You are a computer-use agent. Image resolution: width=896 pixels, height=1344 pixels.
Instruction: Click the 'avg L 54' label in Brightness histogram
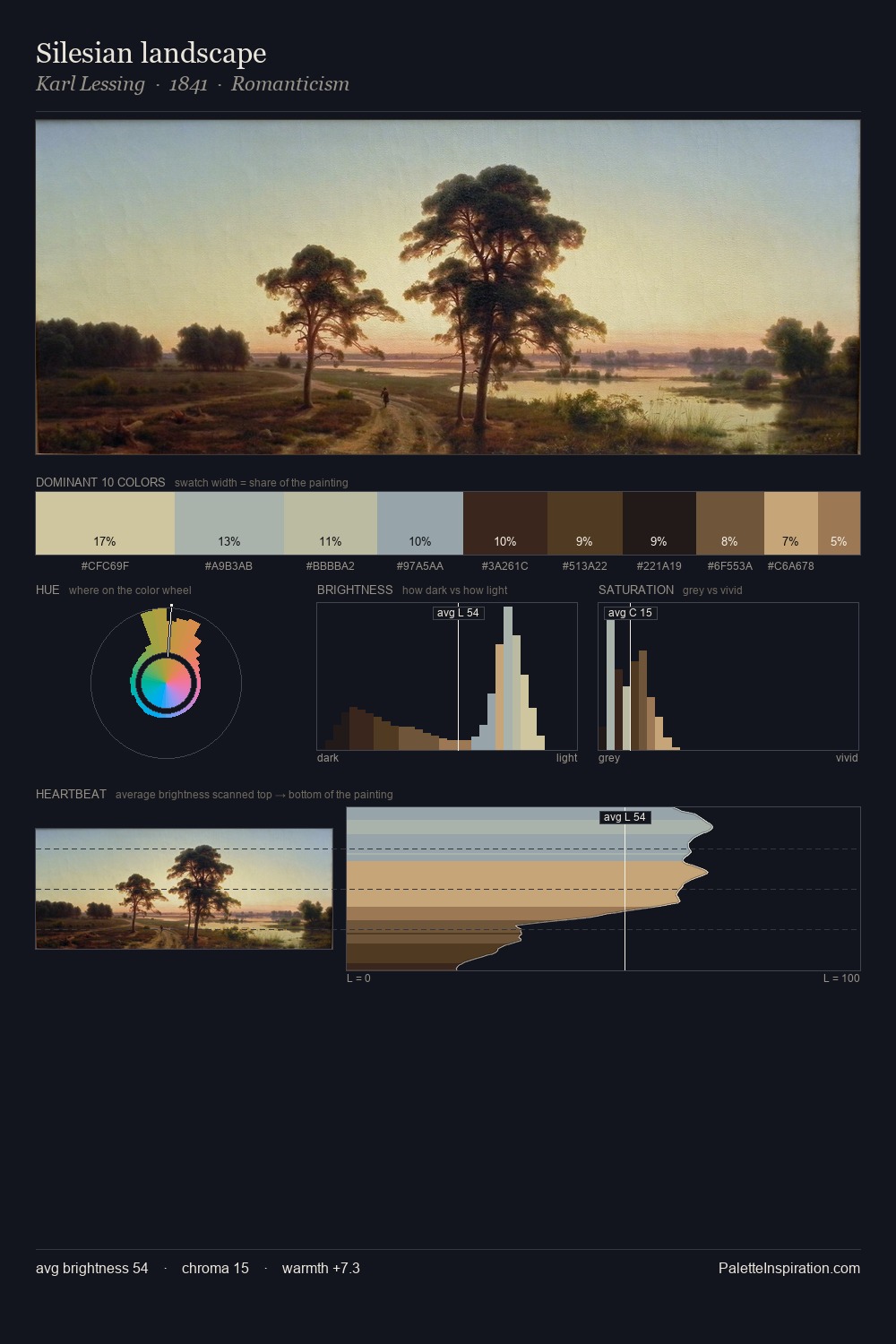(x=458, y=613)
